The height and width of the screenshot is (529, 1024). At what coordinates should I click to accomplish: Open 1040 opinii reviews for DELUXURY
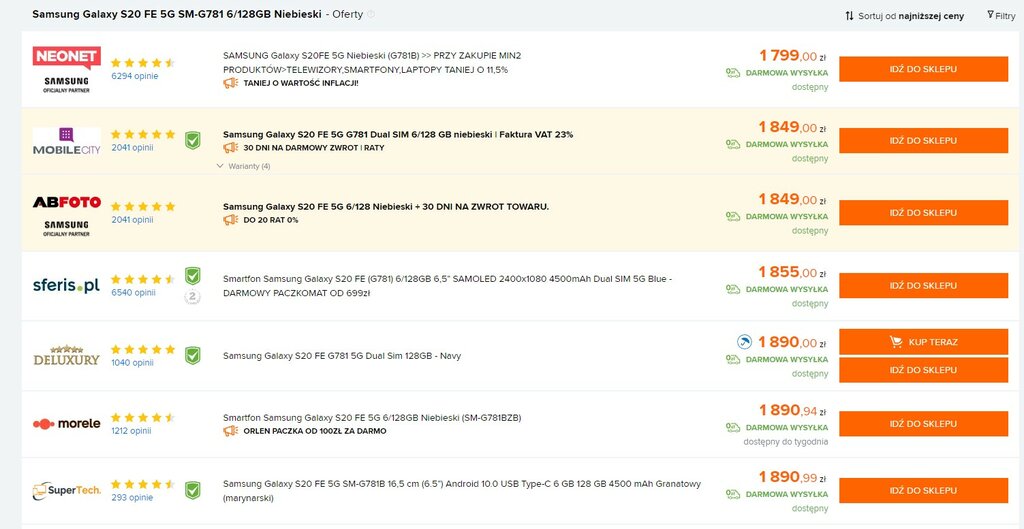point(132,362)
